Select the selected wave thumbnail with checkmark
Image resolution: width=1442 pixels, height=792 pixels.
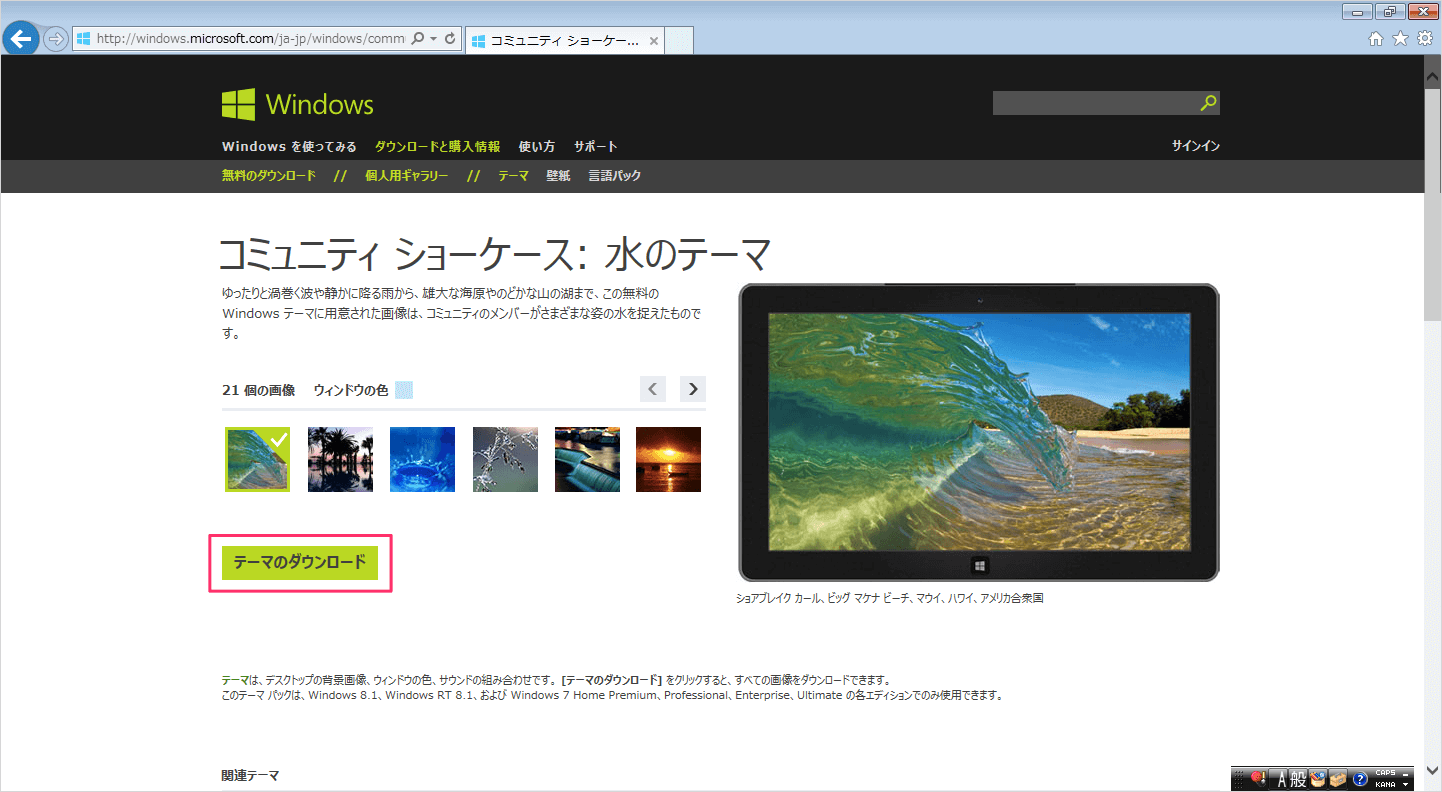(257, 459)
